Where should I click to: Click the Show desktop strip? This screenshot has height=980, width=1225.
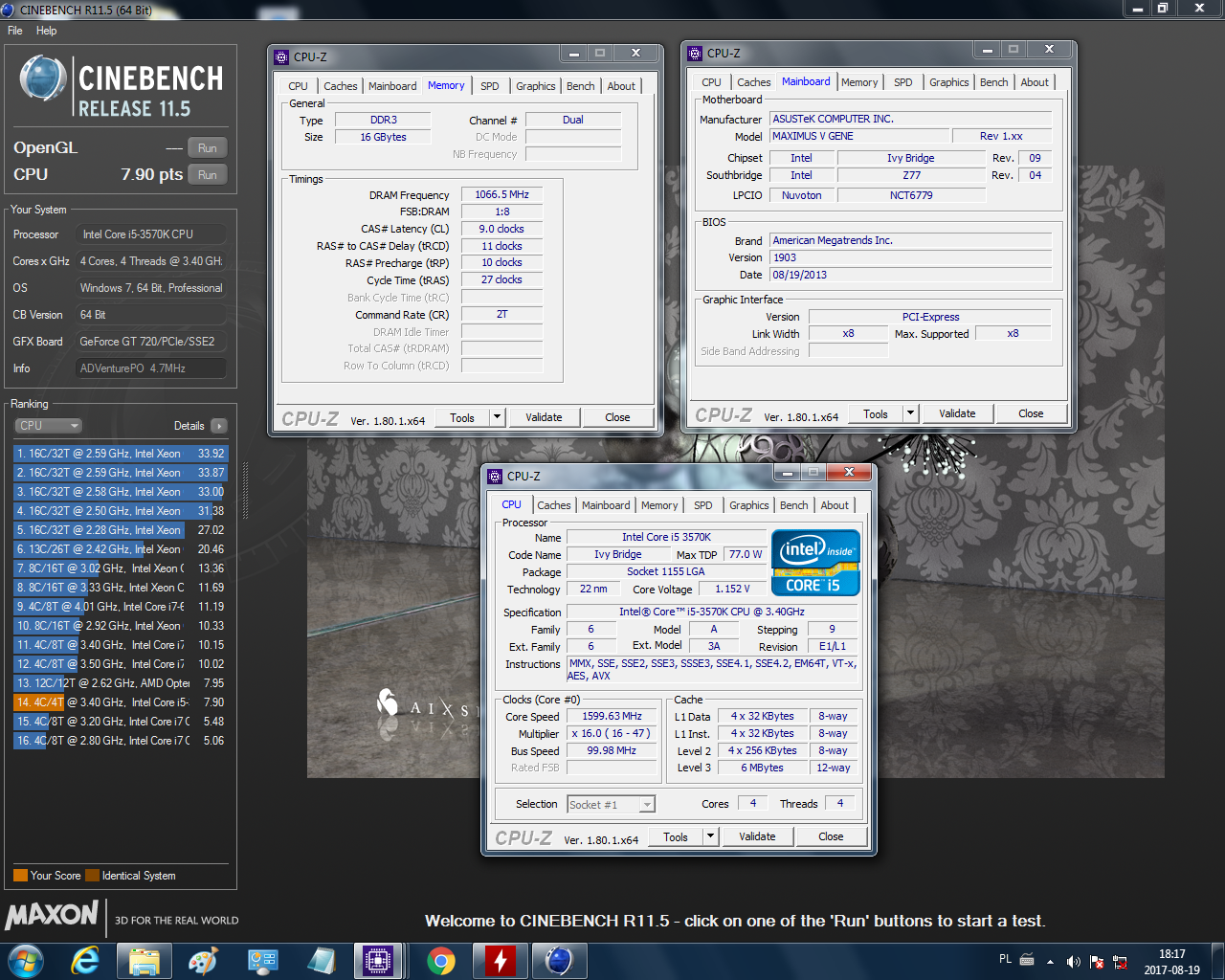[1218, 961]
